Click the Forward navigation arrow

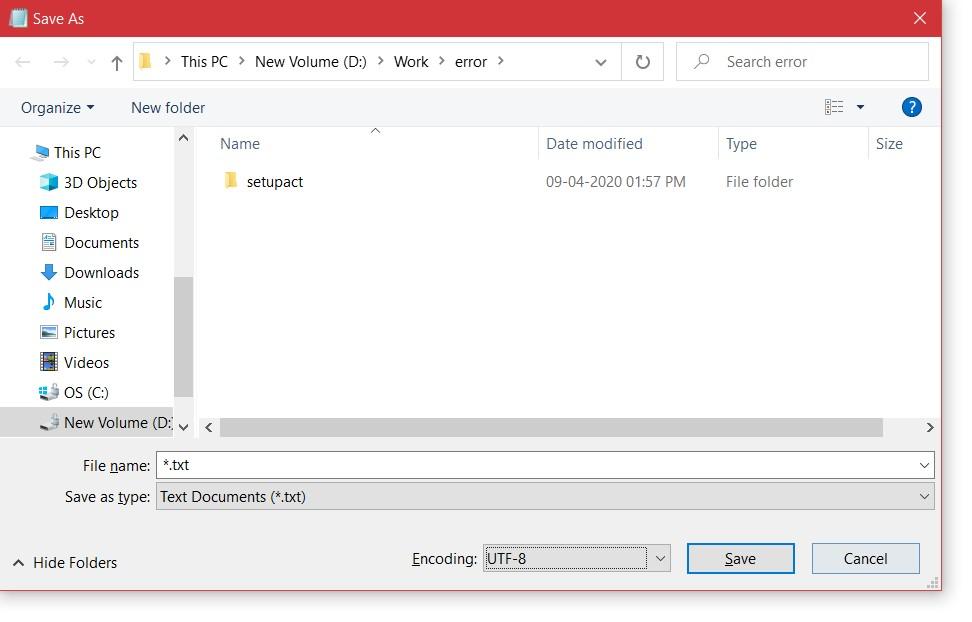click(x=61, y=62)
